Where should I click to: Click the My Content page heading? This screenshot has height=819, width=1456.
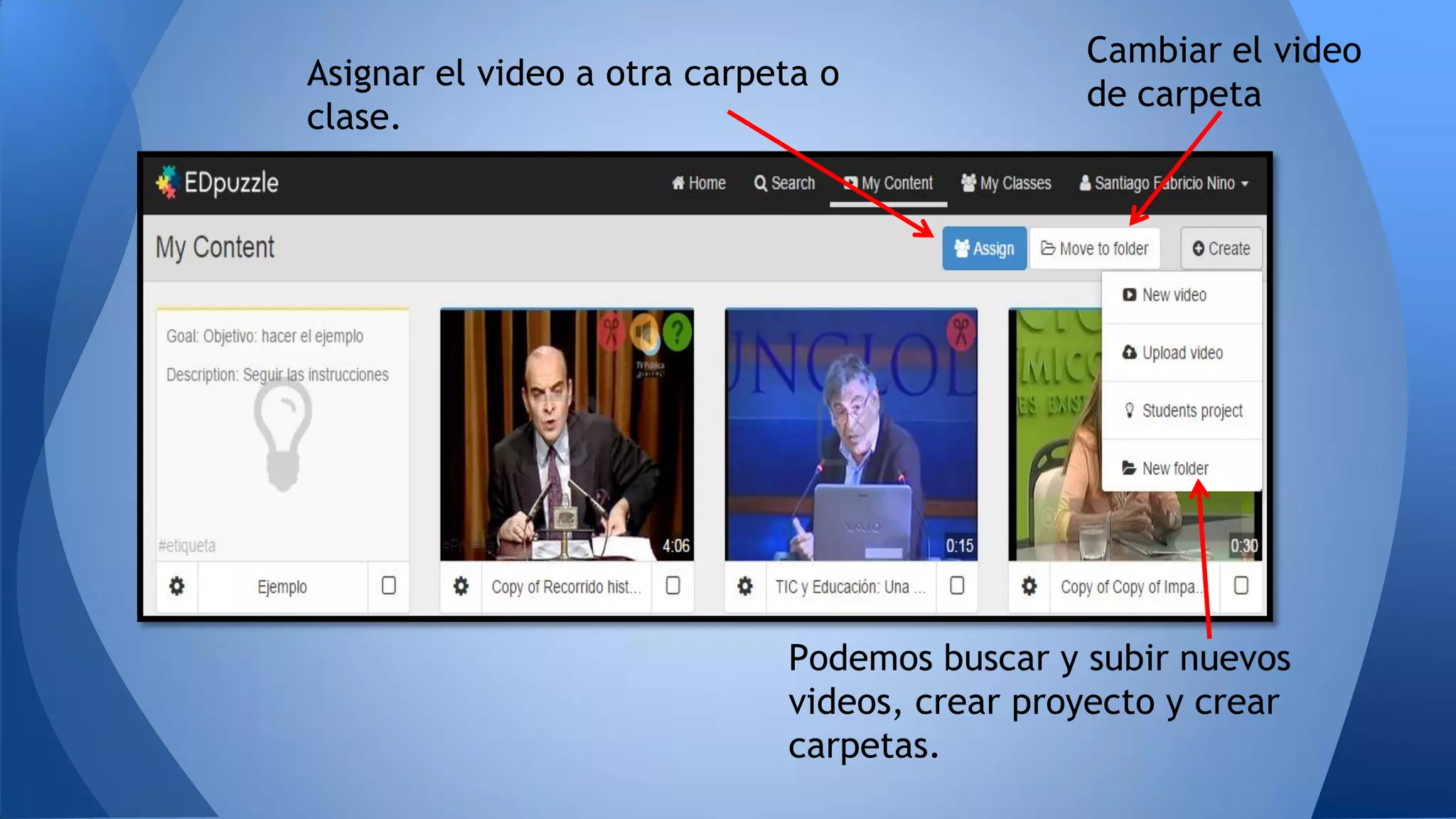[x=215, y=247]
